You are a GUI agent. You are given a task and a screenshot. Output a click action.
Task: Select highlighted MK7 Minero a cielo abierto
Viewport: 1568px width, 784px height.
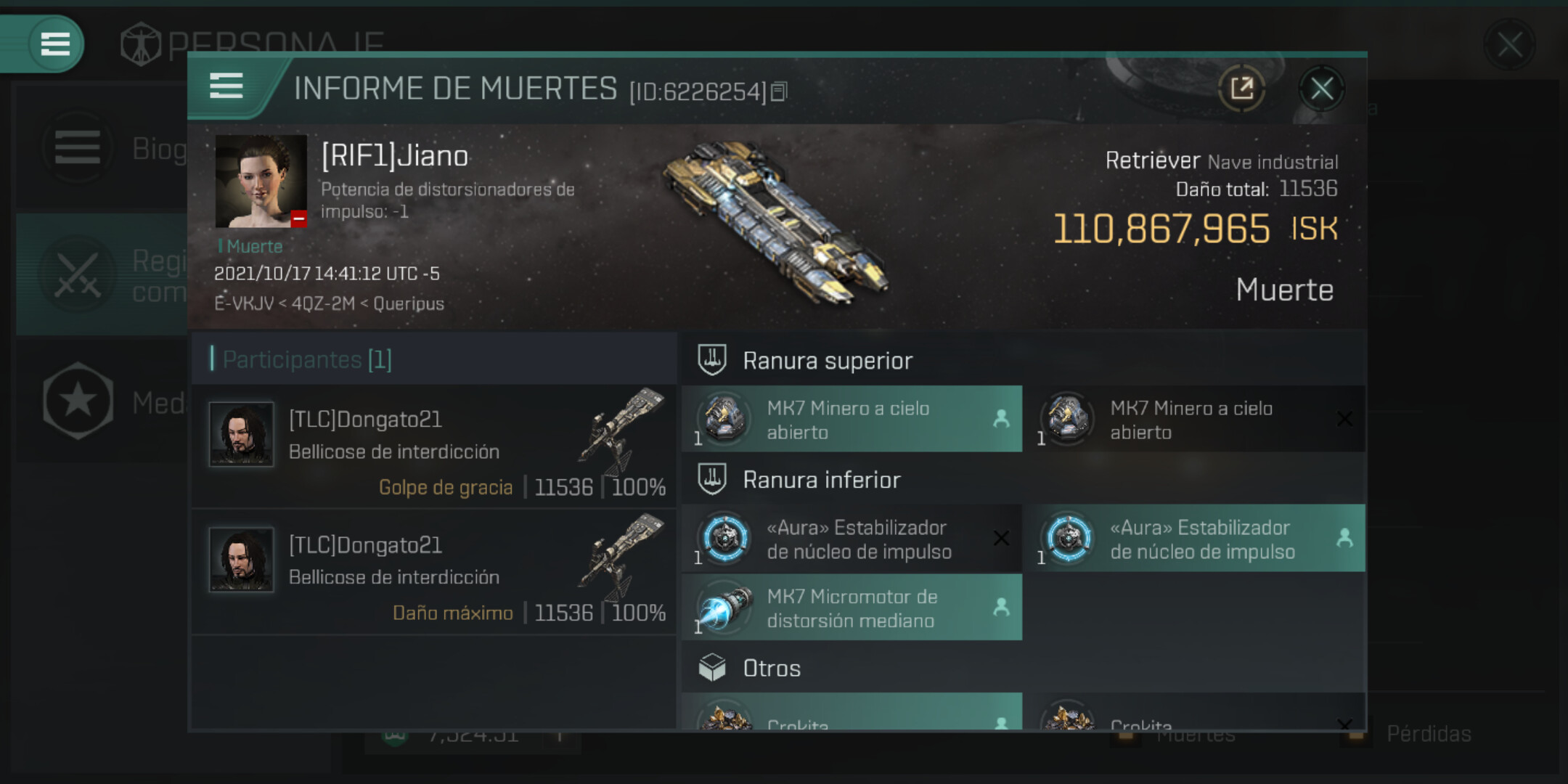tap(852, 420)
